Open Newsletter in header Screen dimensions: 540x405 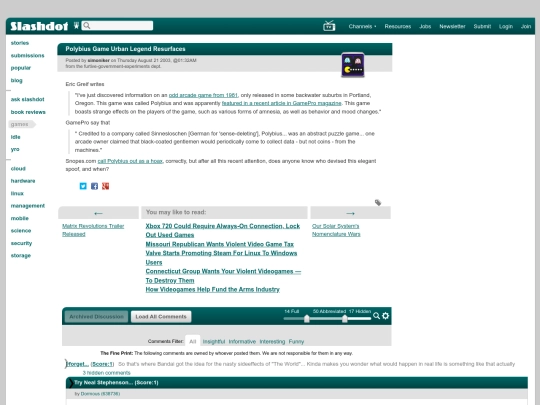click(x=452, y=26)
